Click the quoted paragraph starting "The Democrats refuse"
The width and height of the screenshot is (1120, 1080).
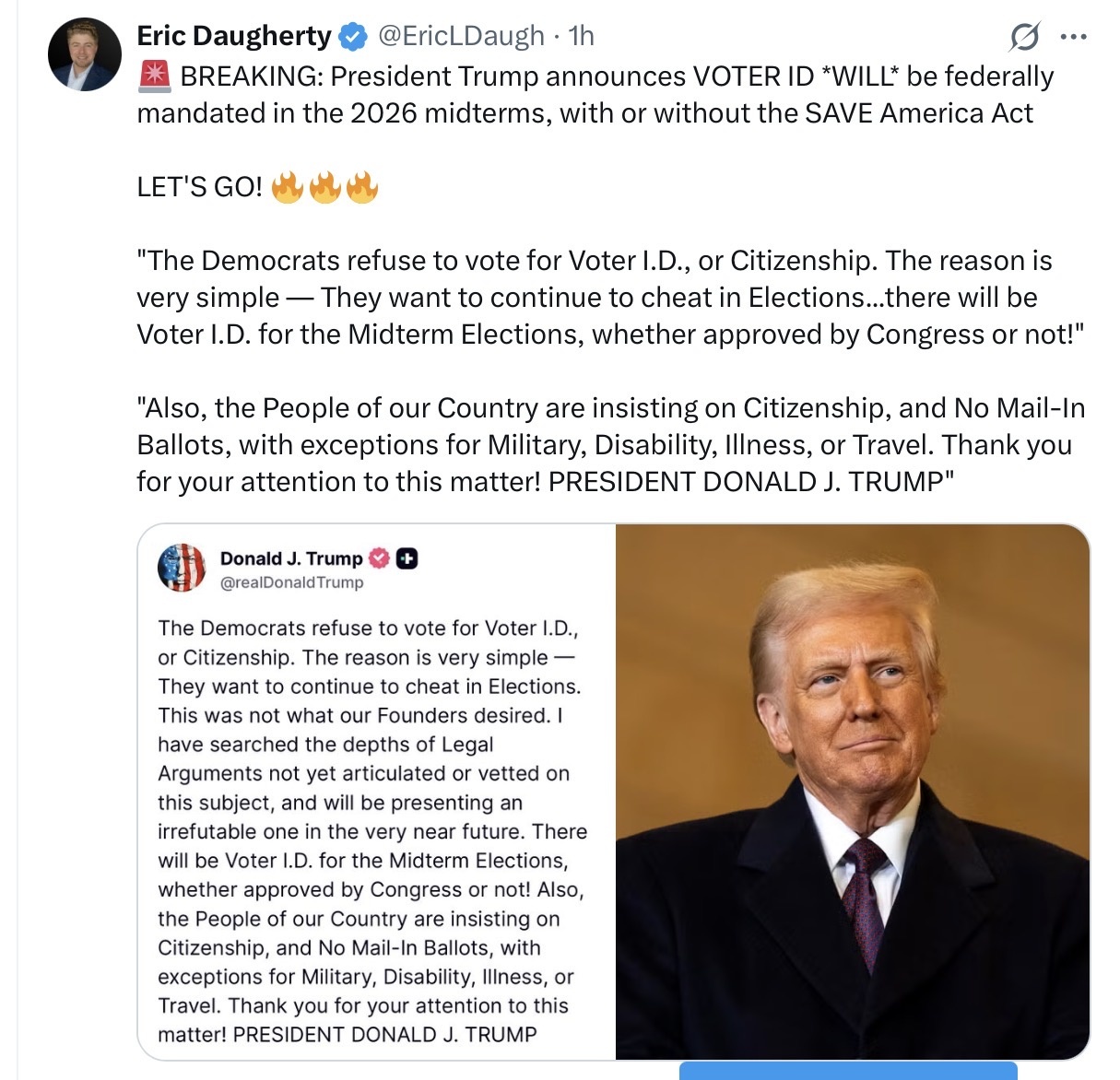(x=611, y=297)
